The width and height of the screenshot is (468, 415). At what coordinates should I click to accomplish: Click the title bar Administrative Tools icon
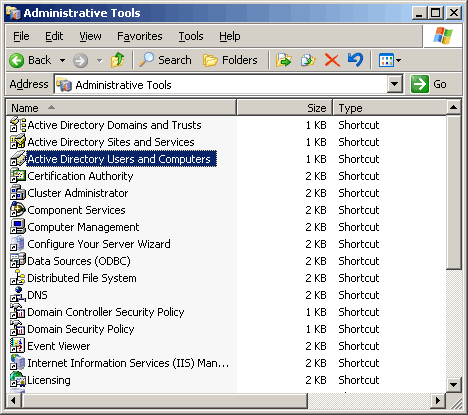pyautogui.click(x=13, y=13)
